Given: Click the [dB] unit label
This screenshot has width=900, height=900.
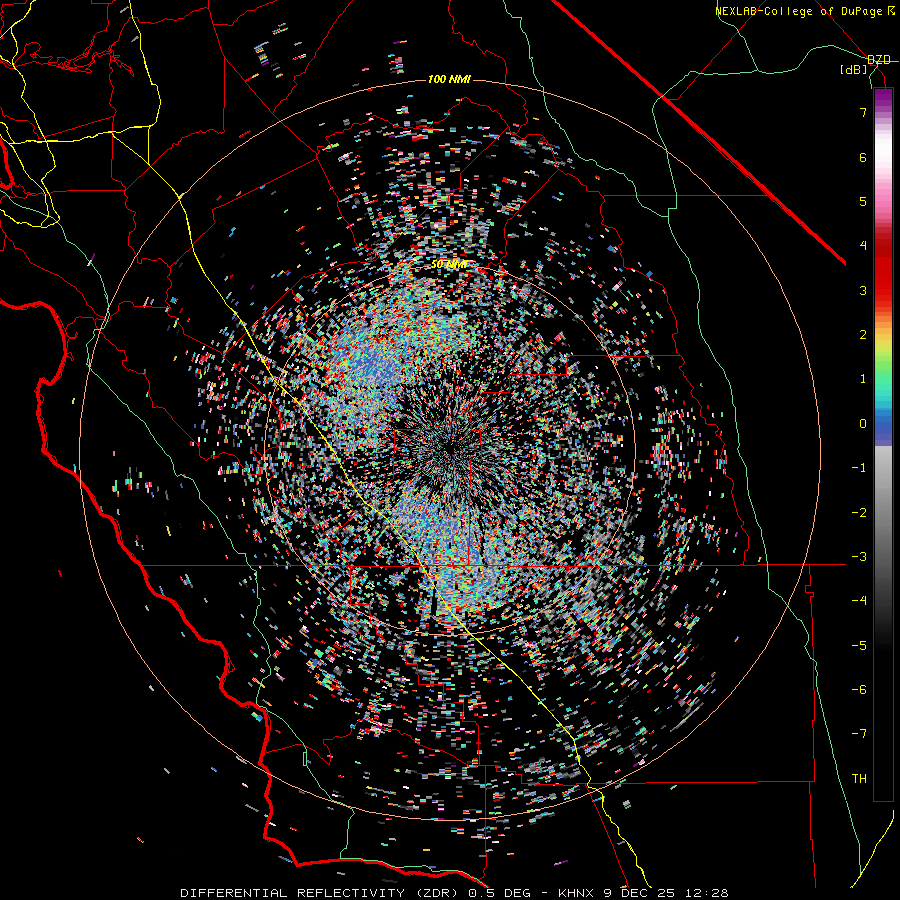Looking at the screenshot, I should click(854, 70).
